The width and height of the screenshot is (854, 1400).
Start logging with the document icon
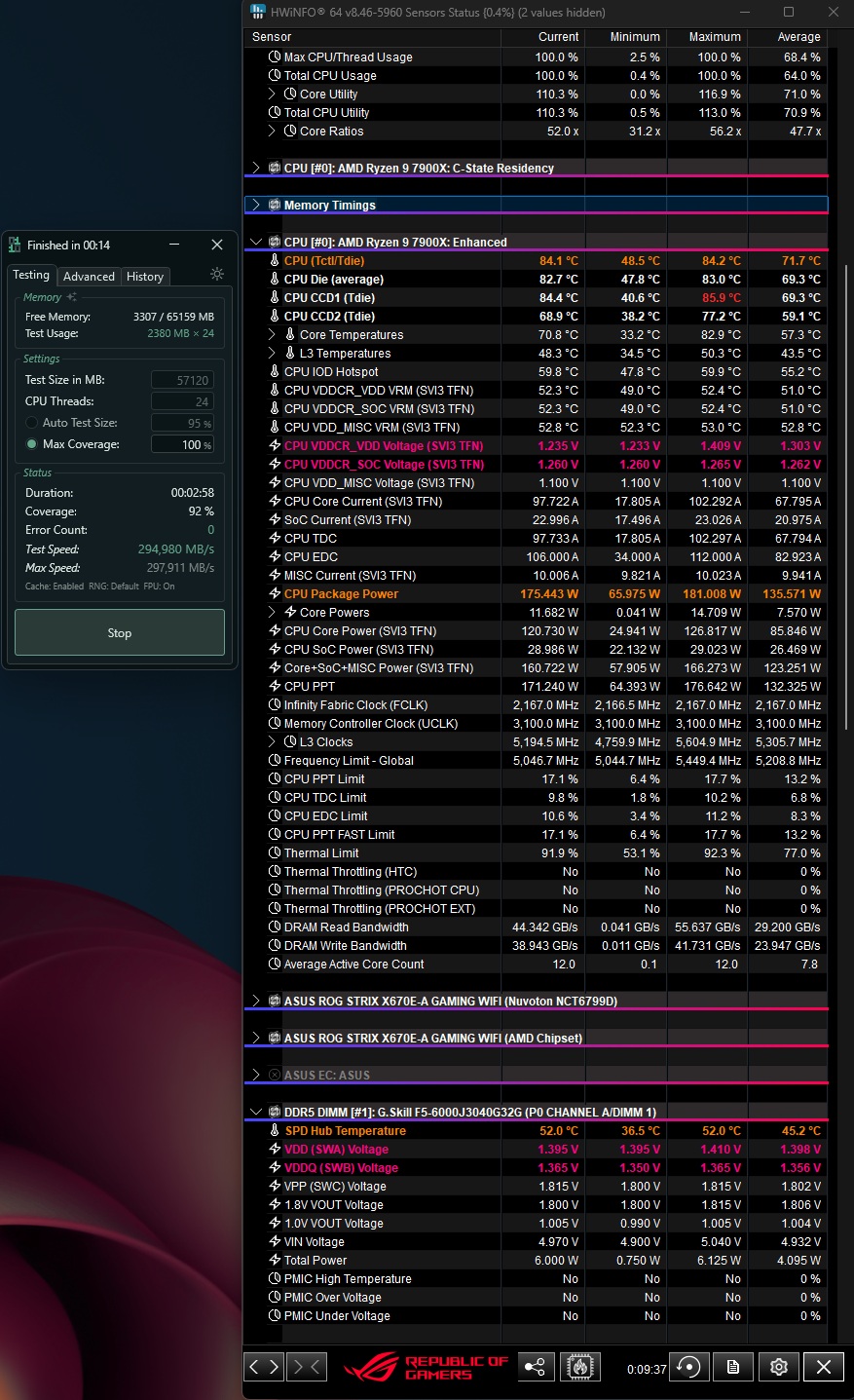pos(733,1367)
